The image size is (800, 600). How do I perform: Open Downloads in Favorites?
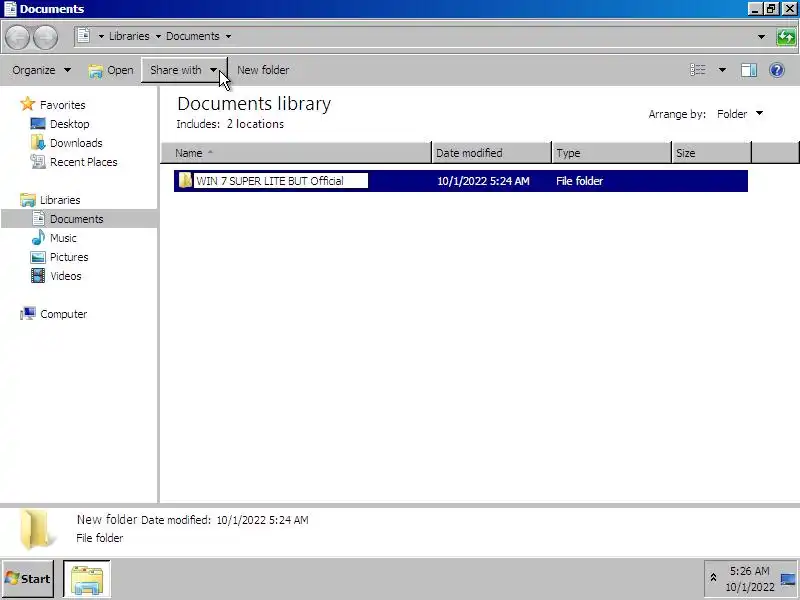pyautogui.click(x=76, y=143)
